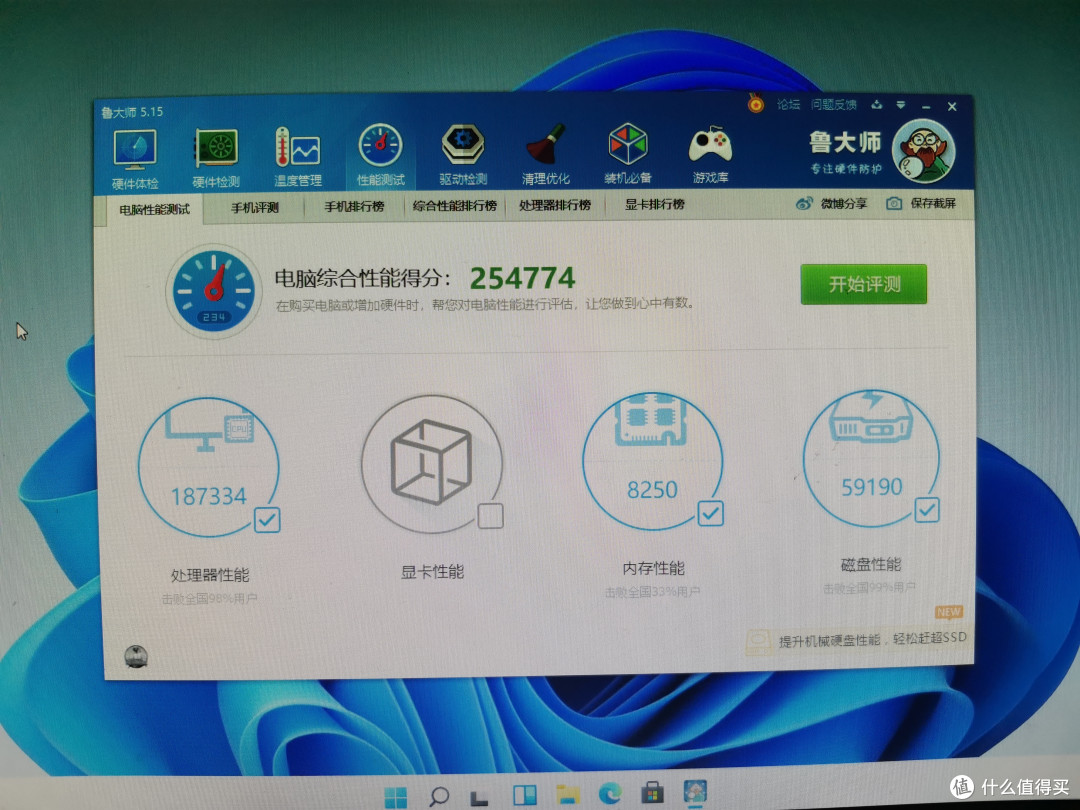Click the 电脑综合性能得分 heading text
Image resolution: width=1080 pixels, height=810 pixels.
coord(362,278)
